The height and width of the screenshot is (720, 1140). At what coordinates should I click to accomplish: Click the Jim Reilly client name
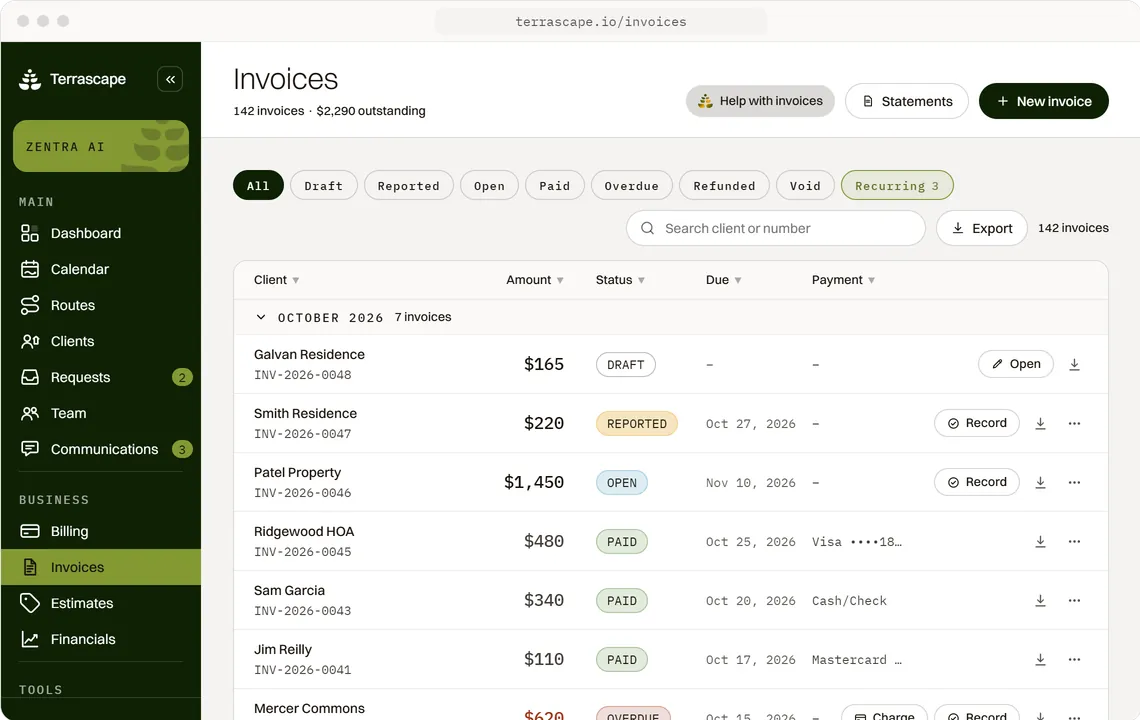click(x=283, y=649)
